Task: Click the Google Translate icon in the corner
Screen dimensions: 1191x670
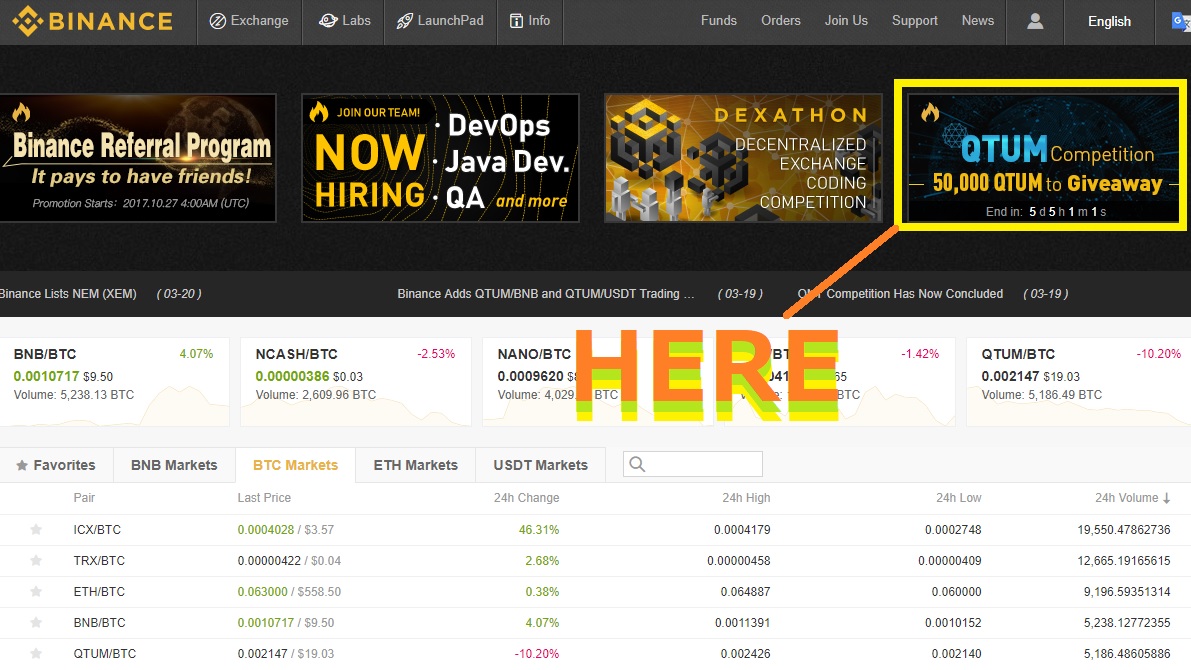Action: point(1181,21)
